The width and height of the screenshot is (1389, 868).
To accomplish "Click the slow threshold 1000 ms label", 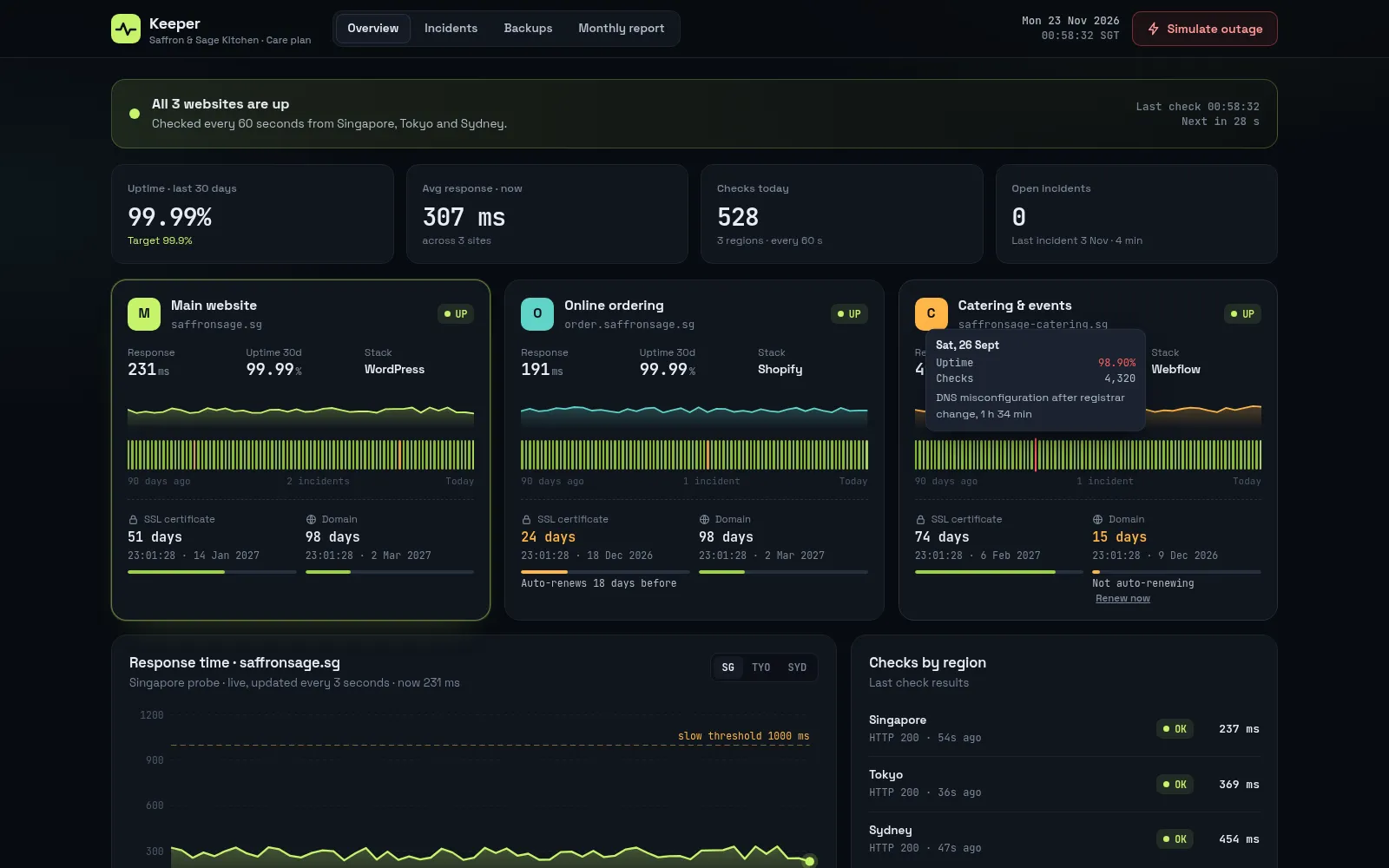I will click(x=743, y=736).
